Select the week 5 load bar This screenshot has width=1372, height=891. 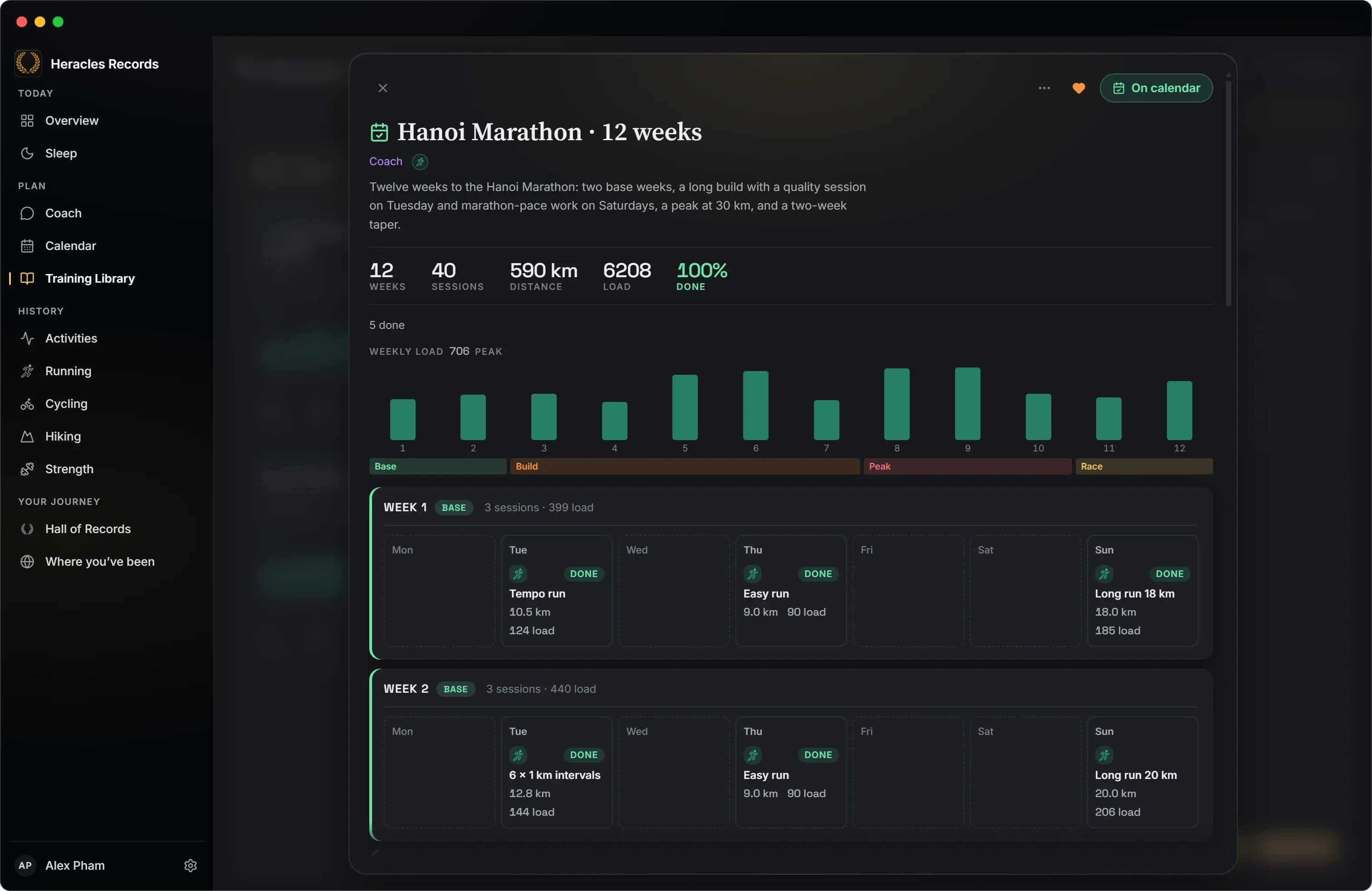685,407
